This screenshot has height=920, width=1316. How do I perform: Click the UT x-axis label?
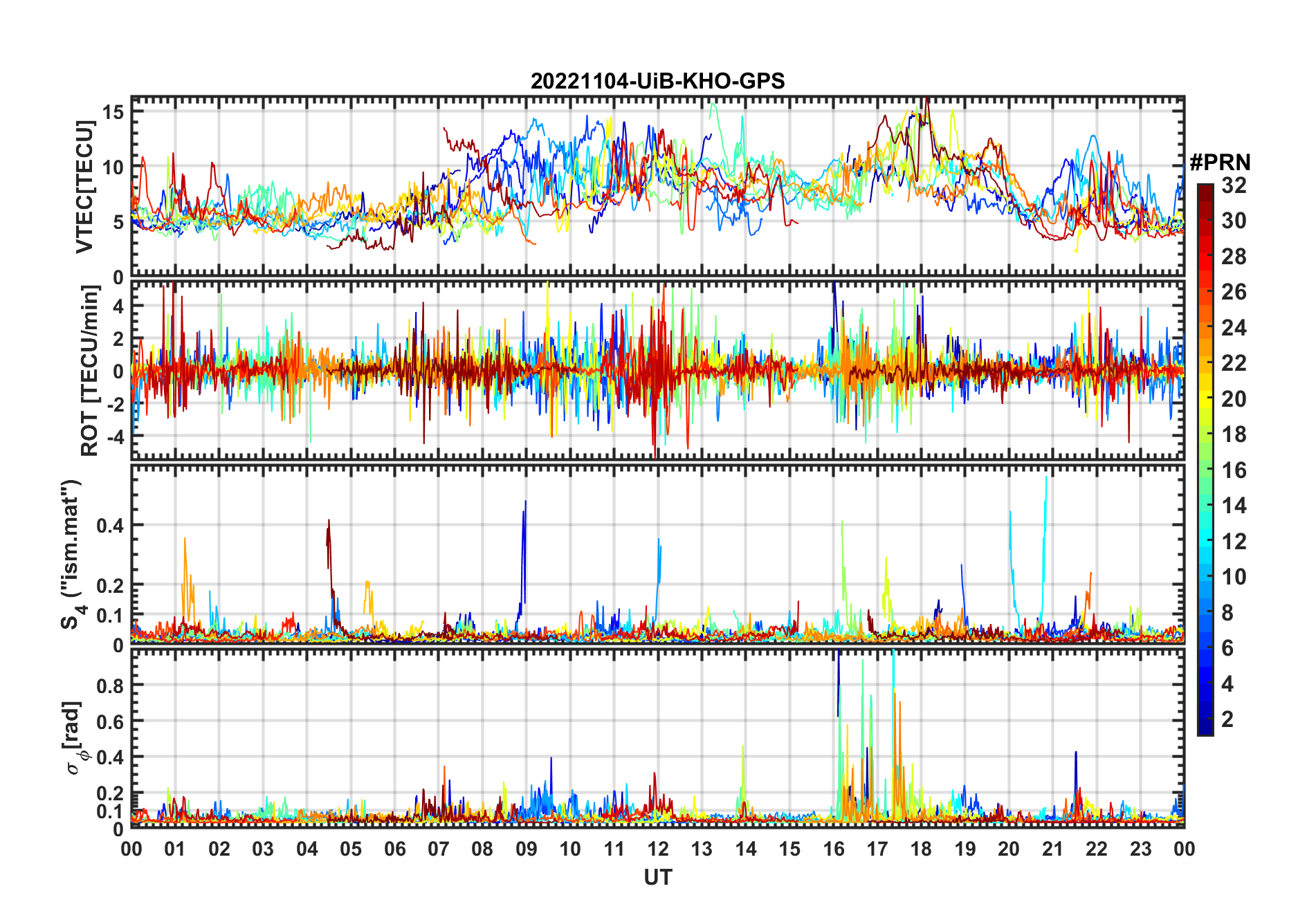657,877
